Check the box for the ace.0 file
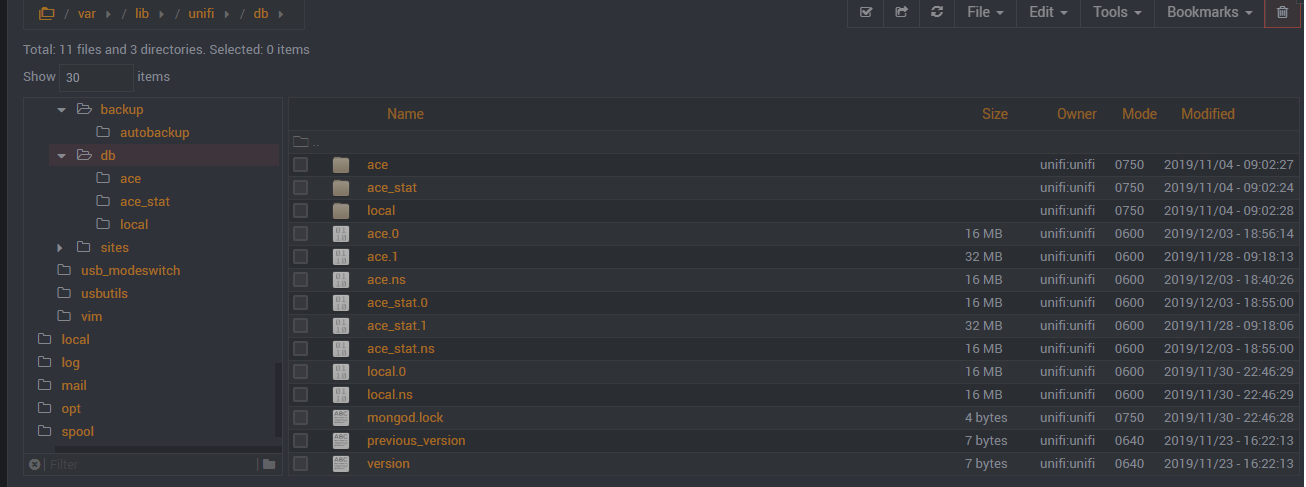 [x=300, y=233]
